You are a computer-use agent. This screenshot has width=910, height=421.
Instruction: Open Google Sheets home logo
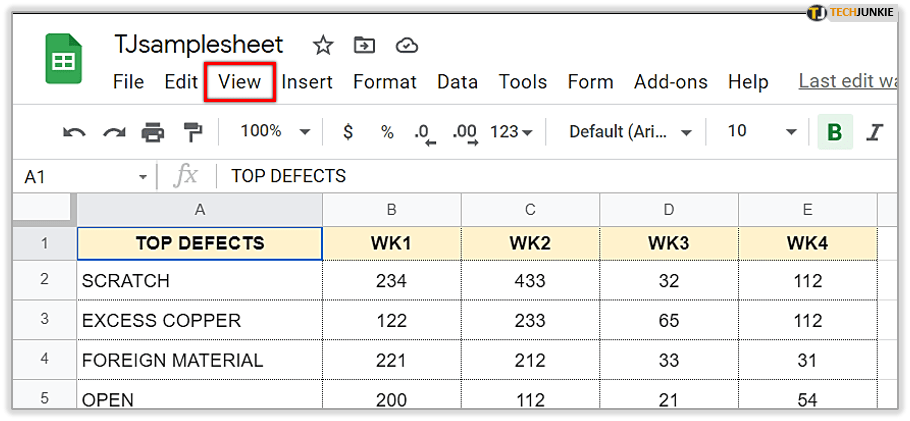point(64,60)
